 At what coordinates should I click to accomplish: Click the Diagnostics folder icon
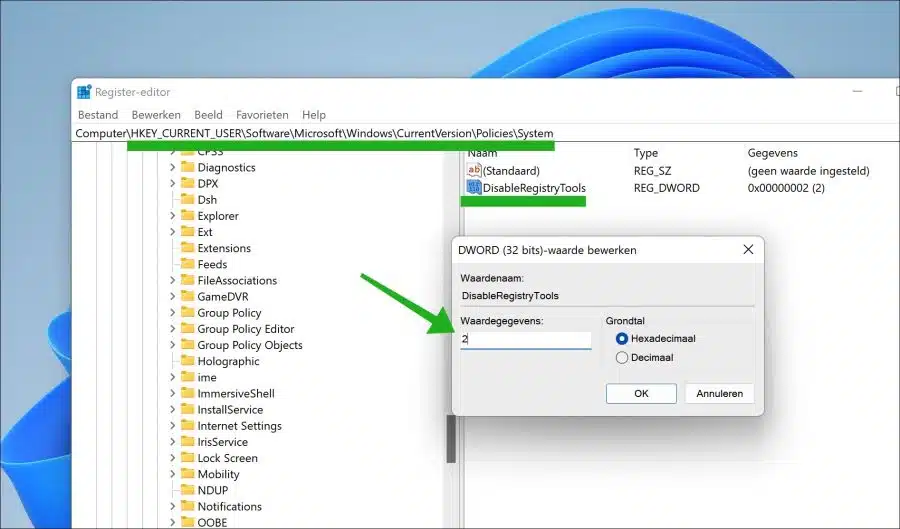(188, 167)
